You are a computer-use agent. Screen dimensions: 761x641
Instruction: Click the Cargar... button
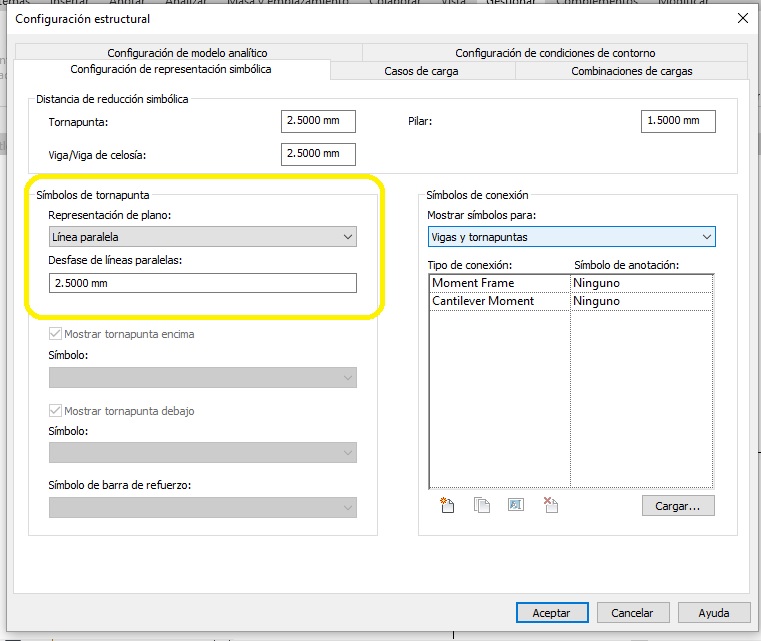click(677, 506)
